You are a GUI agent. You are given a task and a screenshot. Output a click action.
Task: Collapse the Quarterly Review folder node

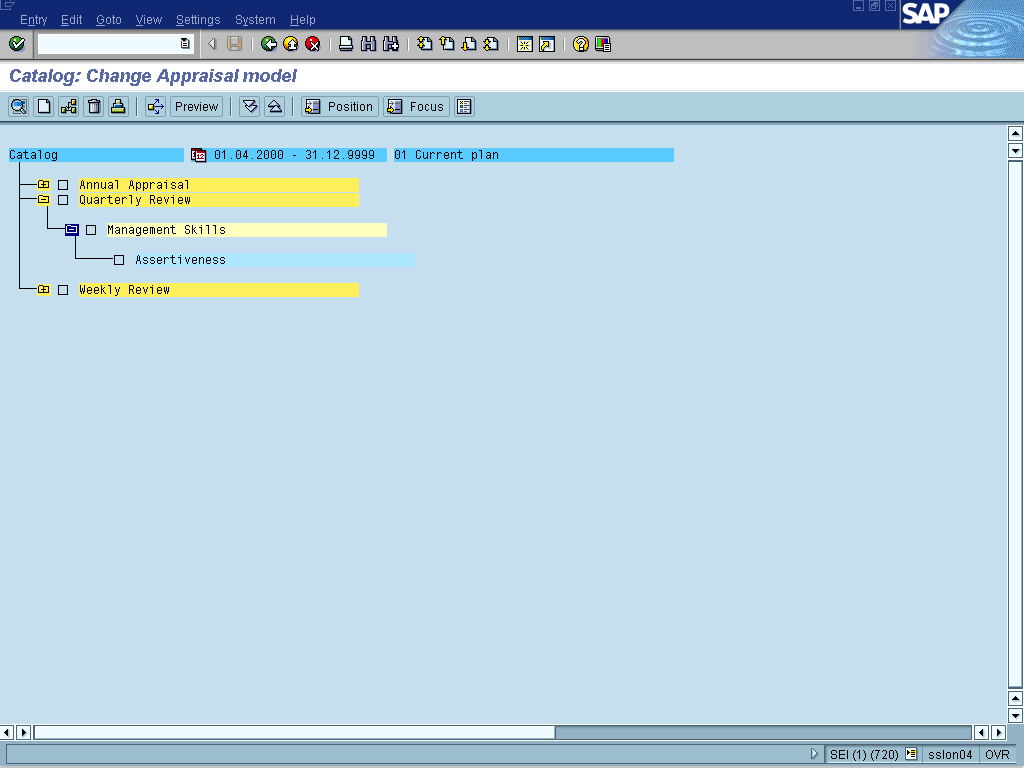coord(44,200)
